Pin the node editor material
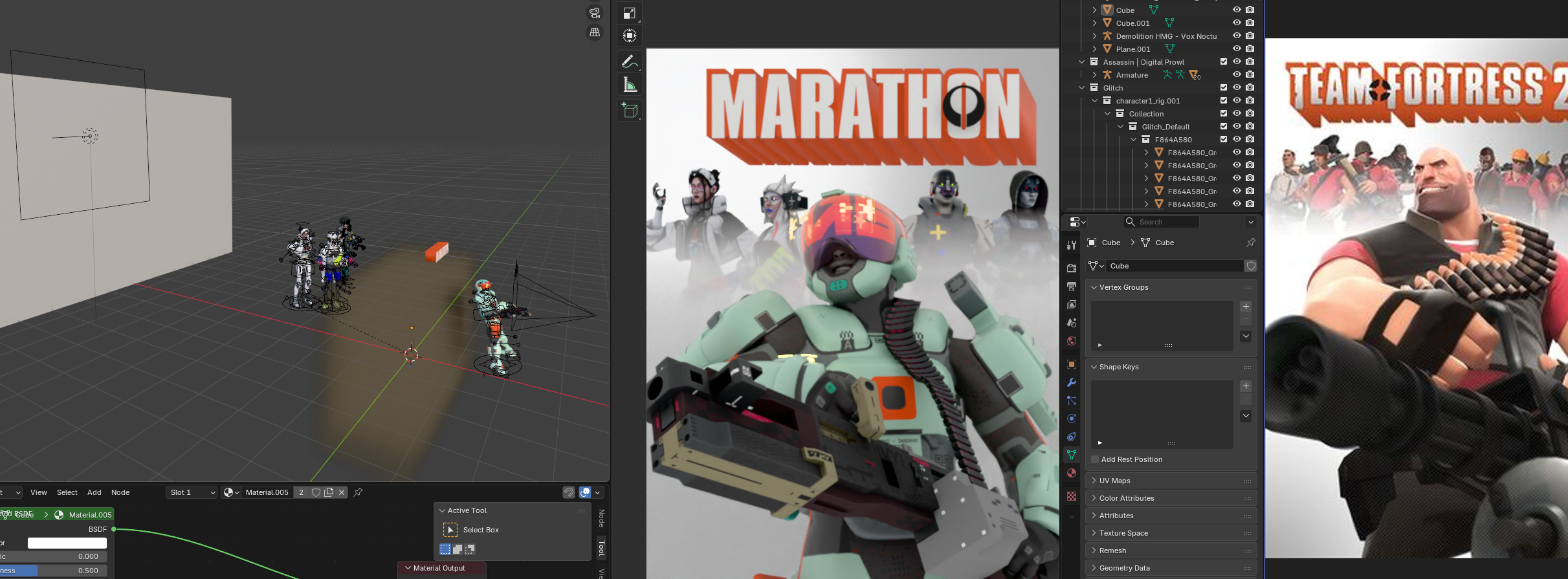Viewport: 1568px width, 579px height. coord(358,492)
